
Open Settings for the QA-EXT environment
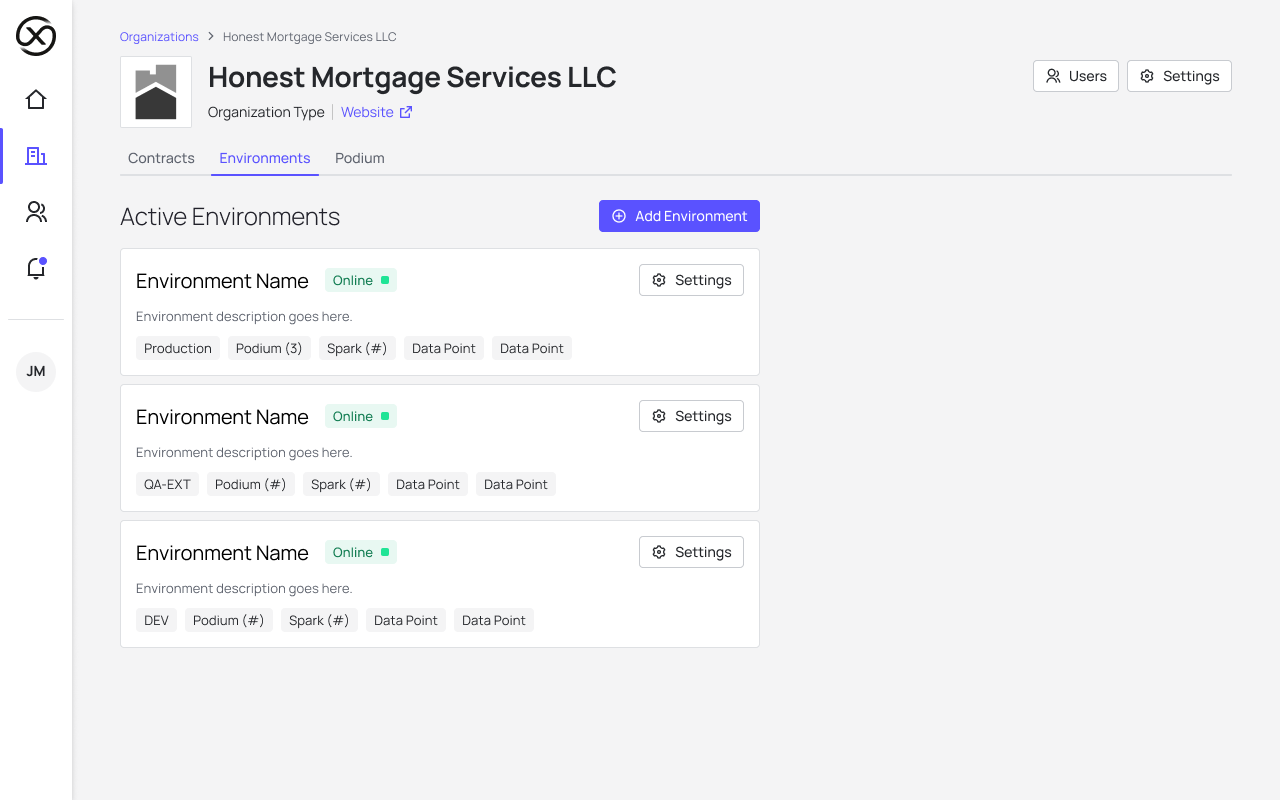click(691, 416)
